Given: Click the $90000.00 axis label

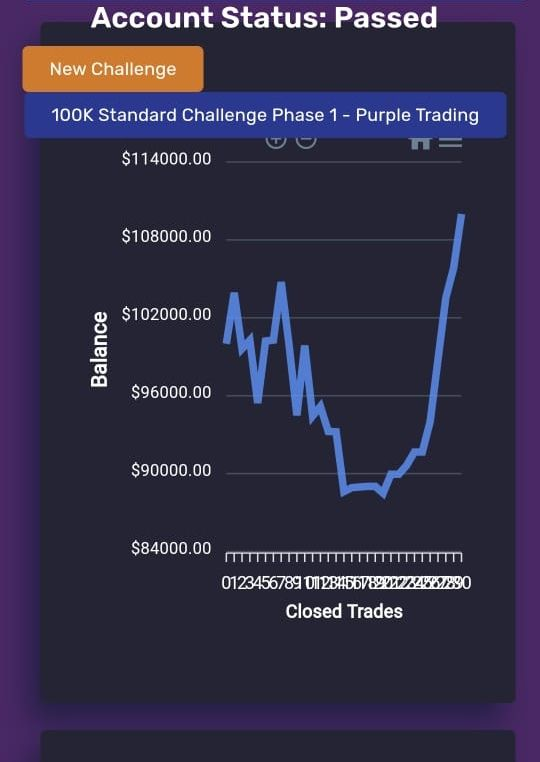Looking at the screenshot, I should point(171,470).
